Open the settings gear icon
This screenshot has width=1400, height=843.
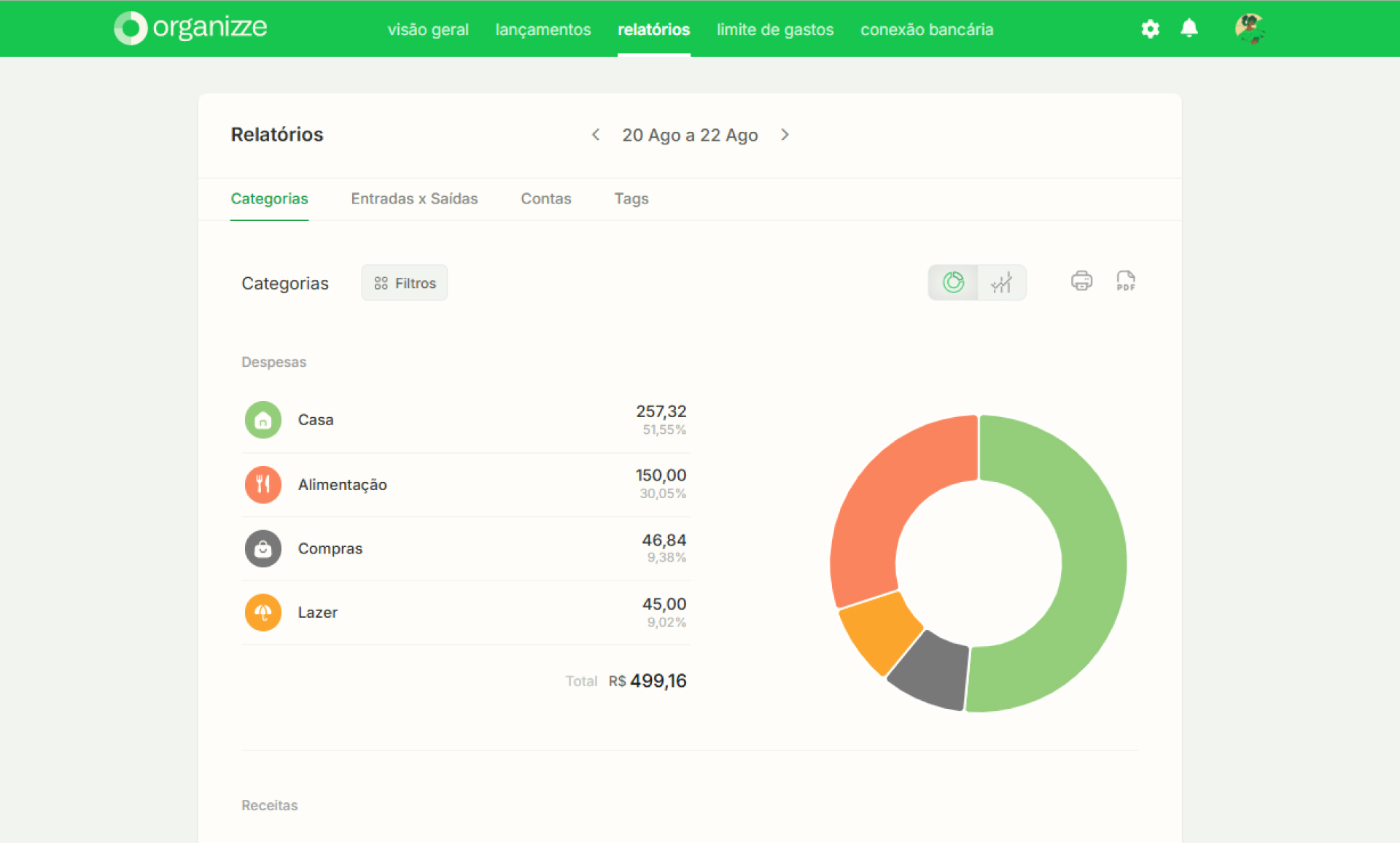point(1150,29)
